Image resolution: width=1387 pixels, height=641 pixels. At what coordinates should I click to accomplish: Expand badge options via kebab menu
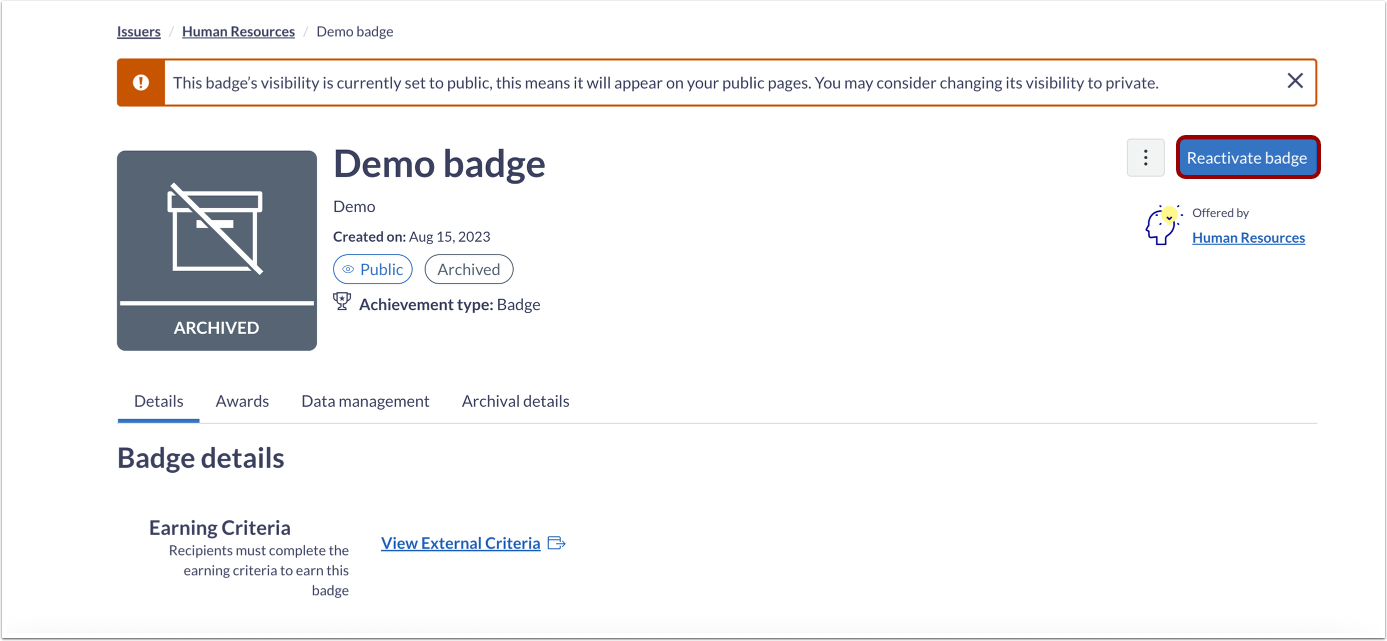pyautogui.click(x=1145, y=157)
